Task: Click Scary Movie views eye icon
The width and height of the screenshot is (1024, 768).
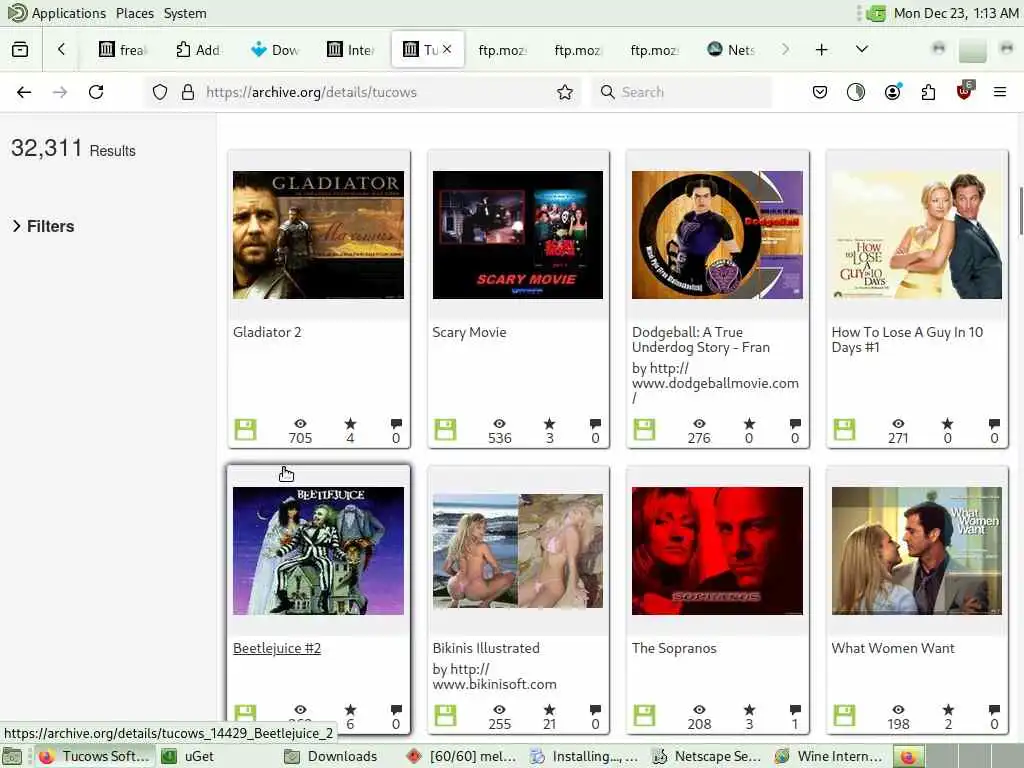Action: [x=500, y=423]
